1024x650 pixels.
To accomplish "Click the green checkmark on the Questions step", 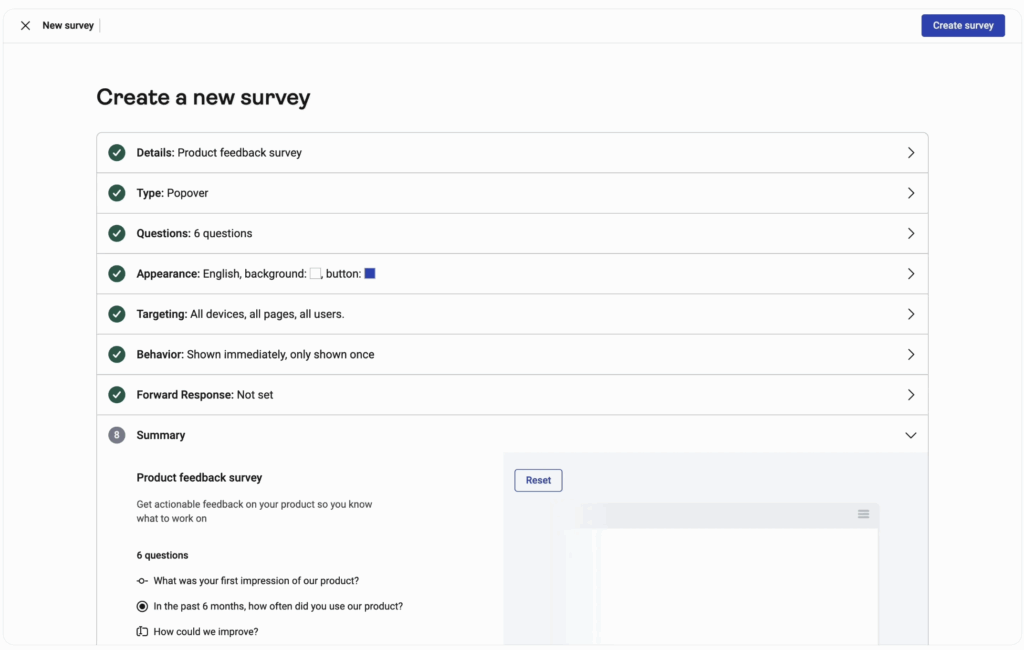I will (116, 233).
